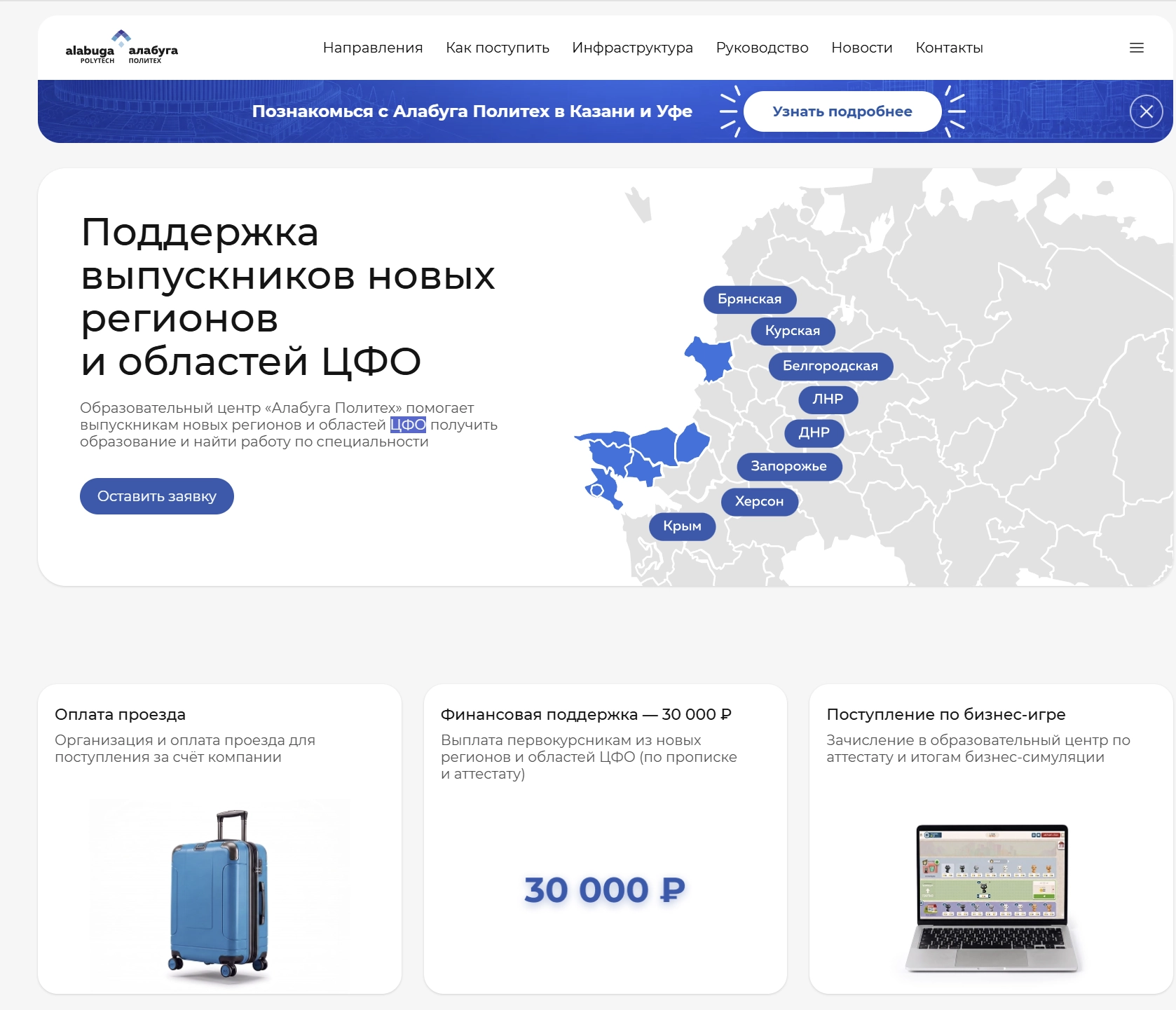Click the Оставить заявку button
Image resolution: width=1176 pixels, height=1010 pixels.
point(157,496)
